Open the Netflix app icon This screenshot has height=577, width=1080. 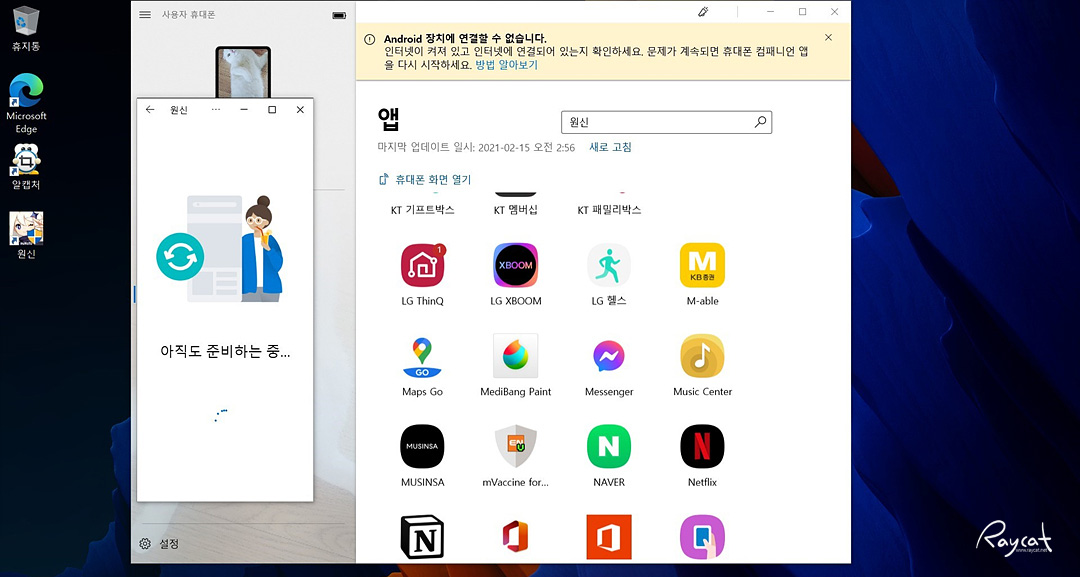702,447
